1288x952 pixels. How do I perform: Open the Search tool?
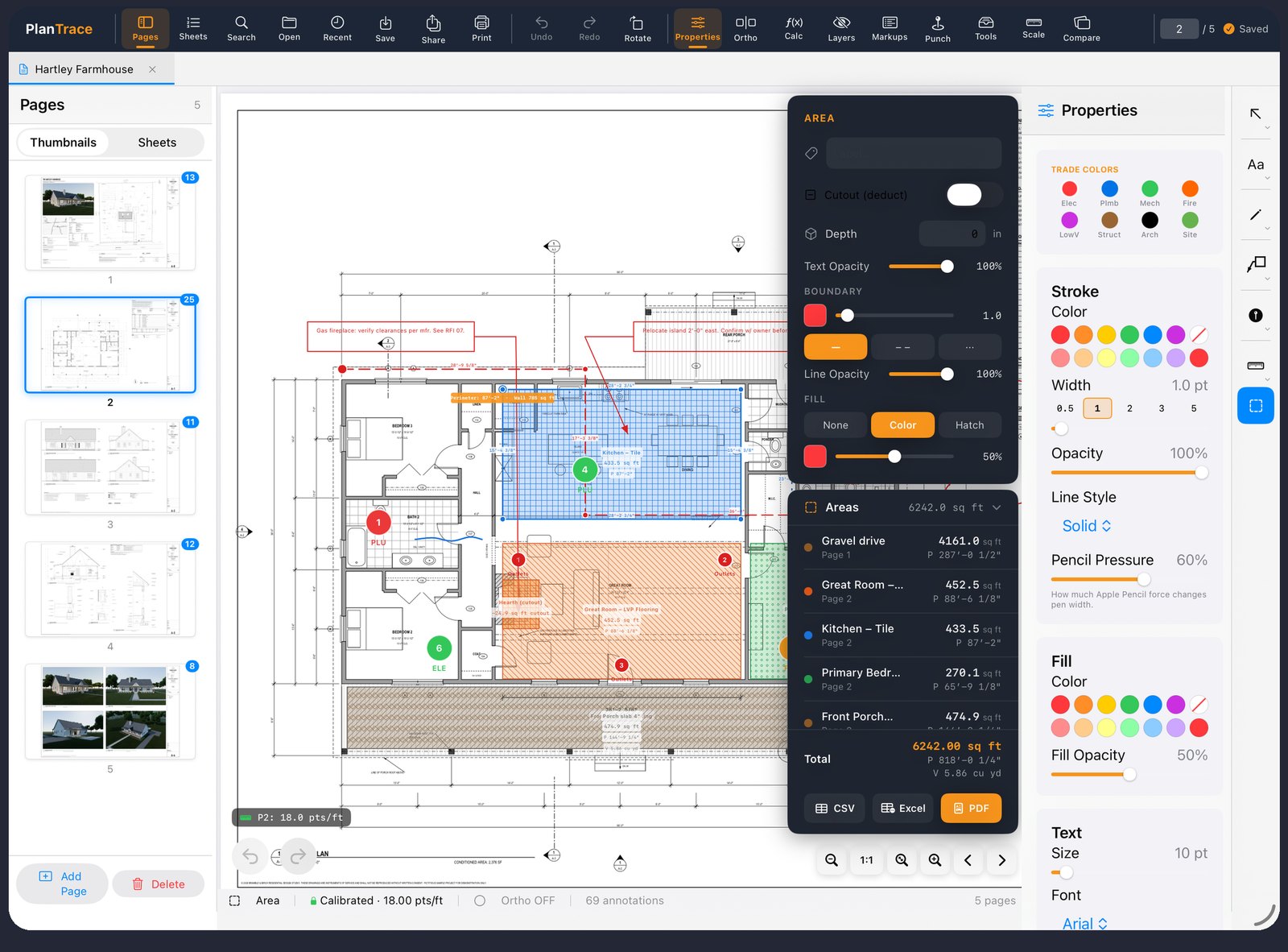(x=241, y=28)
